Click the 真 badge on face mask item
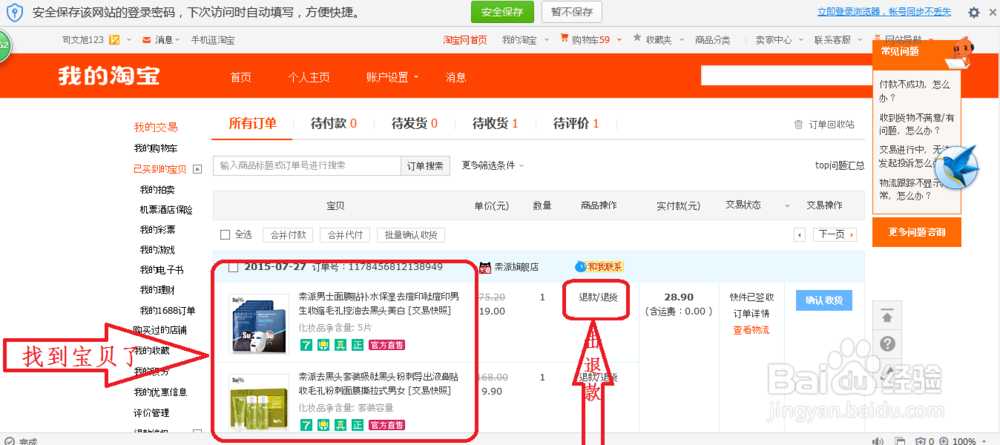This screenshot has width=1000, height=445. coord(341,345)
